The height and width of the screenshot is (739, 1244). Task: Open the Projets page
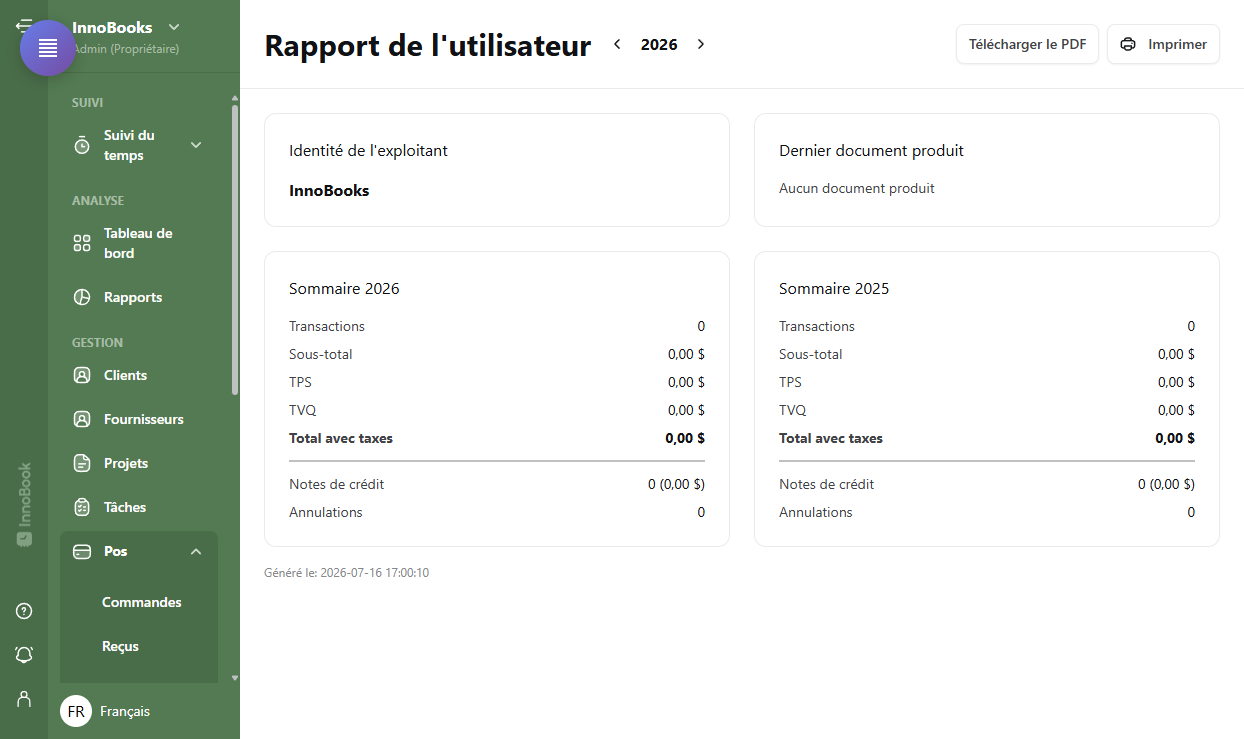tap(139, 463)
